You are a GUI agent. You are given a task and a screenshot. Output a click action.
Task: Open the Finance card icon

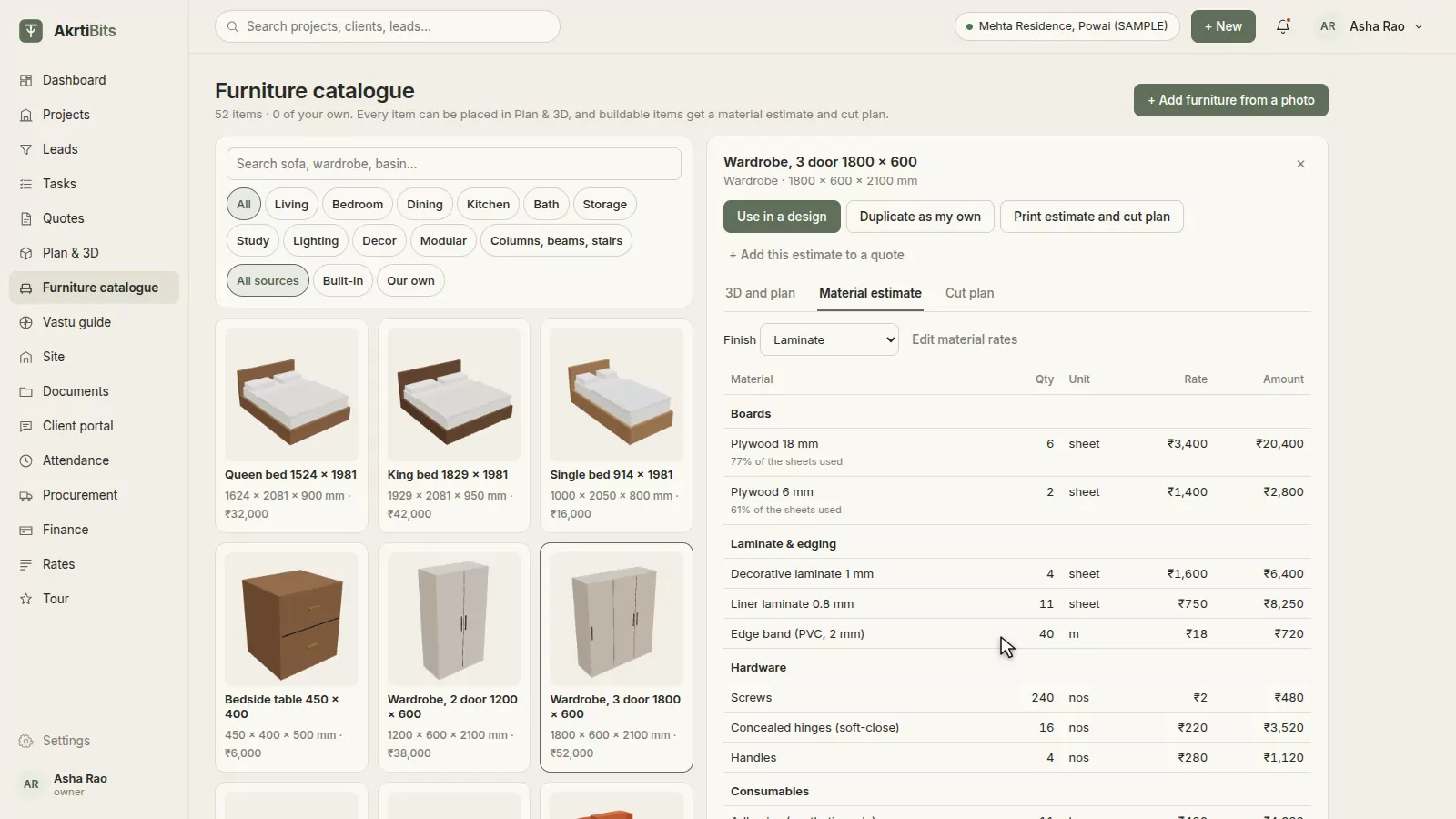(x=25, y=530)
